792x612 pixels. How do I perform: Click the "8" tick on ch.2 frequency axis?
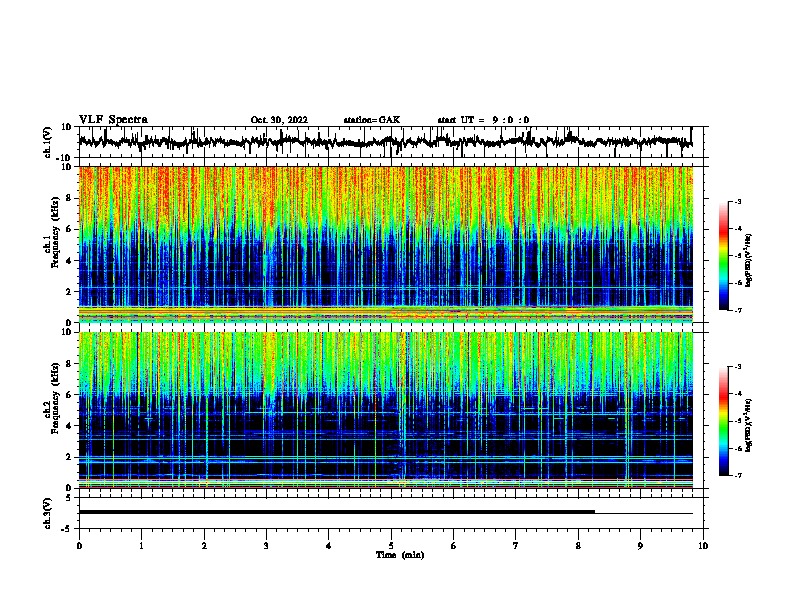(x=70, y=364)
